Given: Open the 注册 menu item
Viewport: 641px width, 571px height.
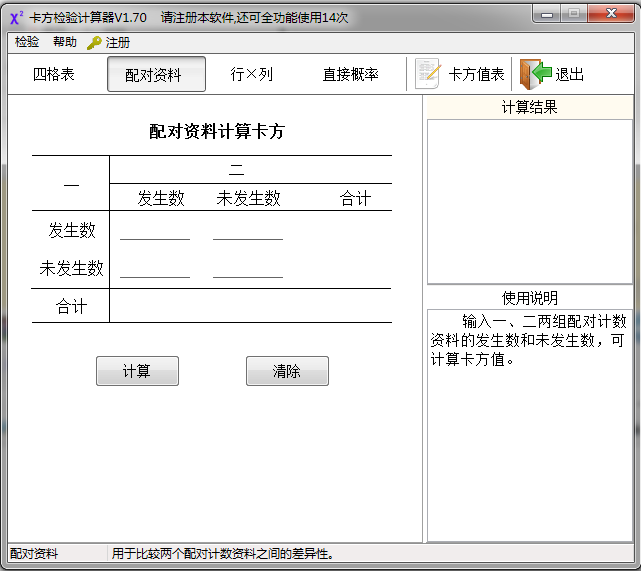Looking at the screenshot, I should pyautogui.click(x=117, y=43).
